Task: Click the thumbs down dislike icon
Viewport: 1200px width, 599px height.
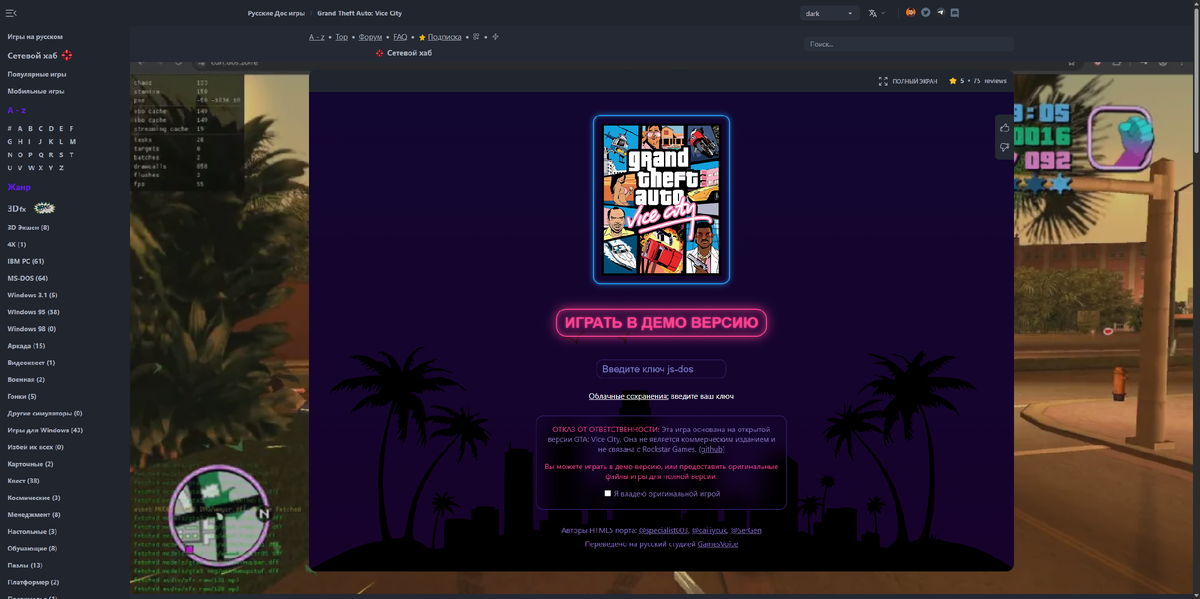Action: 1004,148
